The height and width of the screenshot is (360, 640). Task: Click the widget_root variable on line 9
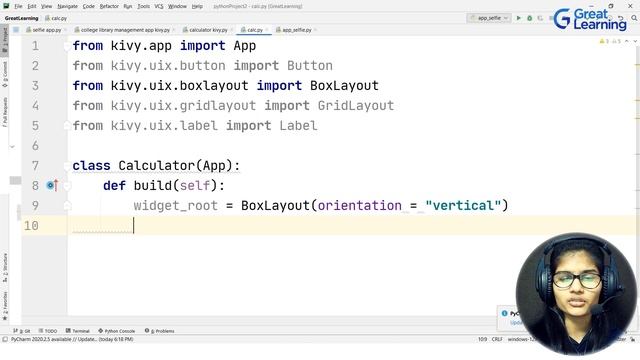tap(176, 206)
